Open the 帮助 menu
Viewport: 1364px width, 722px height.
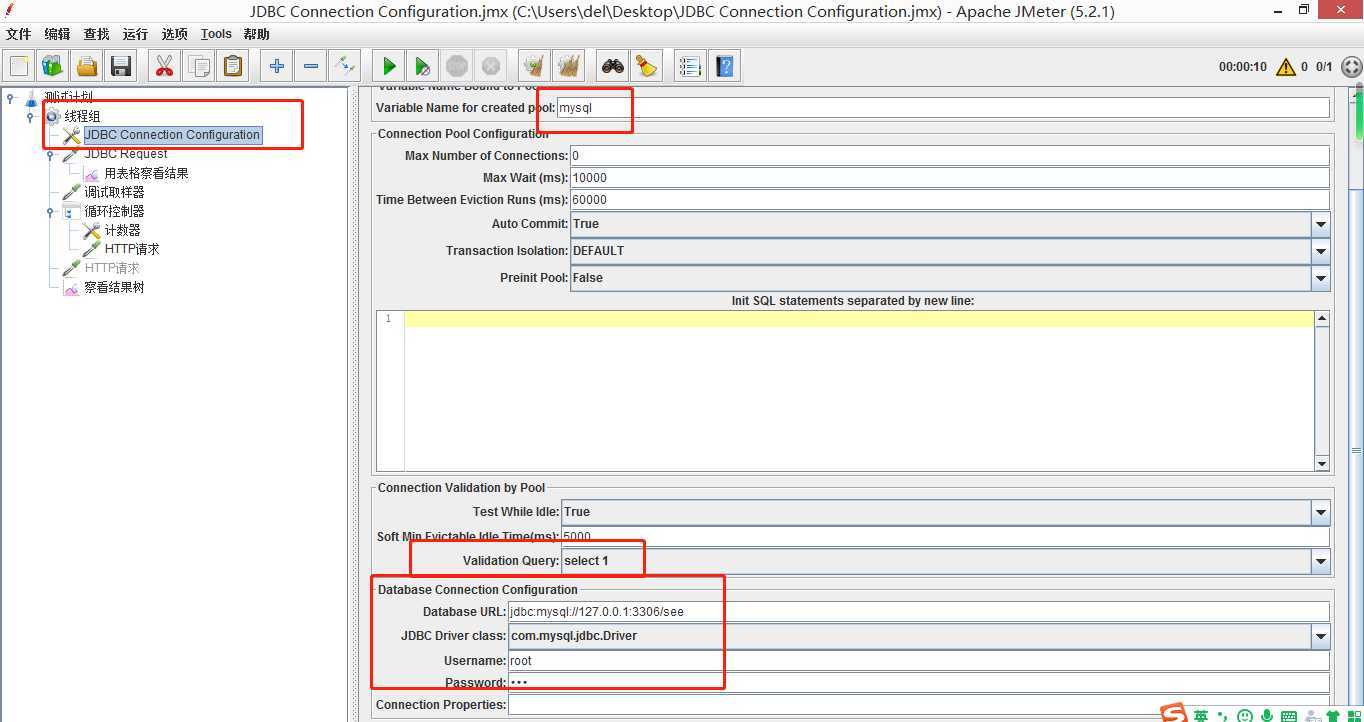click(x=257, y=34)
